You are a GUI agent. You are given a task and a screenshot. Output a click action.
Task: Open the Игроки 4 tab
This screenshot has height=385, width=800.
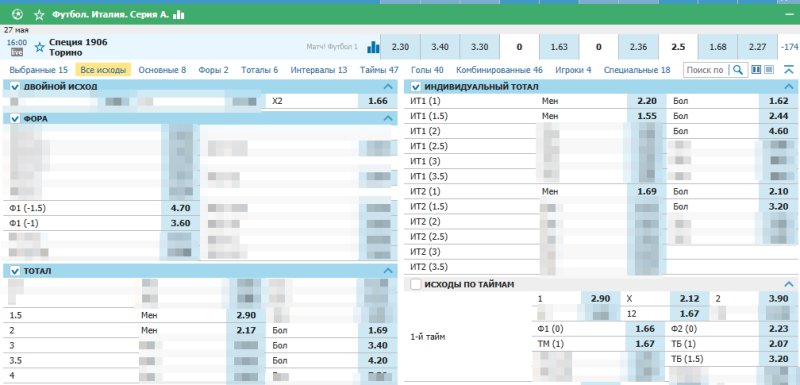pos(573,70)
